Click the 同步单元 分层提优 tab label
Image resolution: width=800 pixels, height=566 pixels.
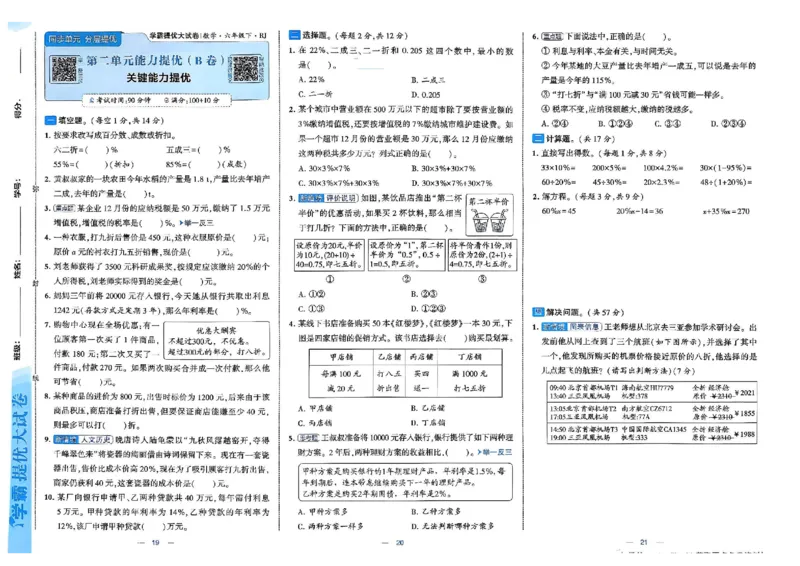pos(83,39)
